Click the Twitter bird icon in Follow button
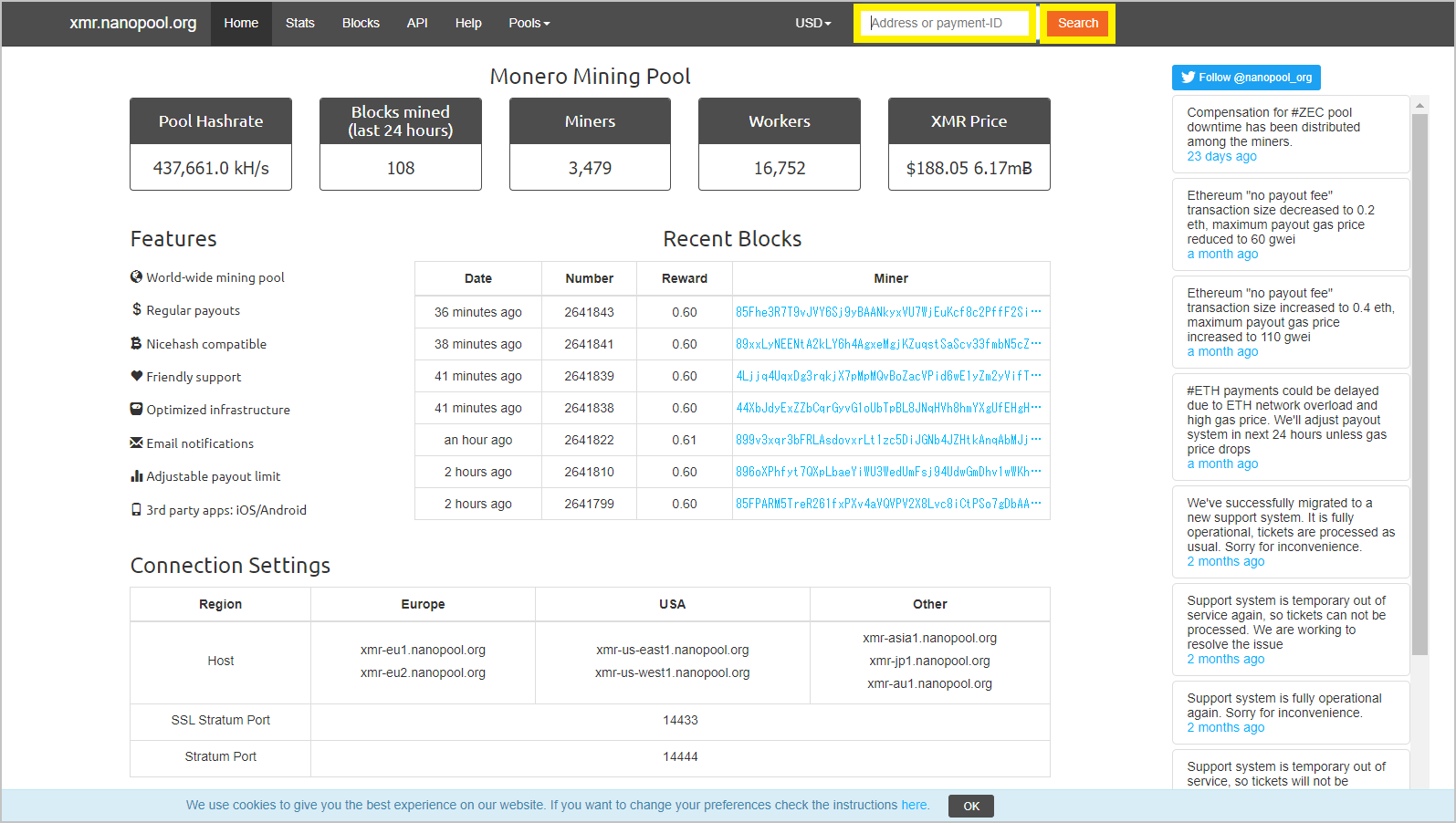1456x823 pixels. click(1189, 78)
